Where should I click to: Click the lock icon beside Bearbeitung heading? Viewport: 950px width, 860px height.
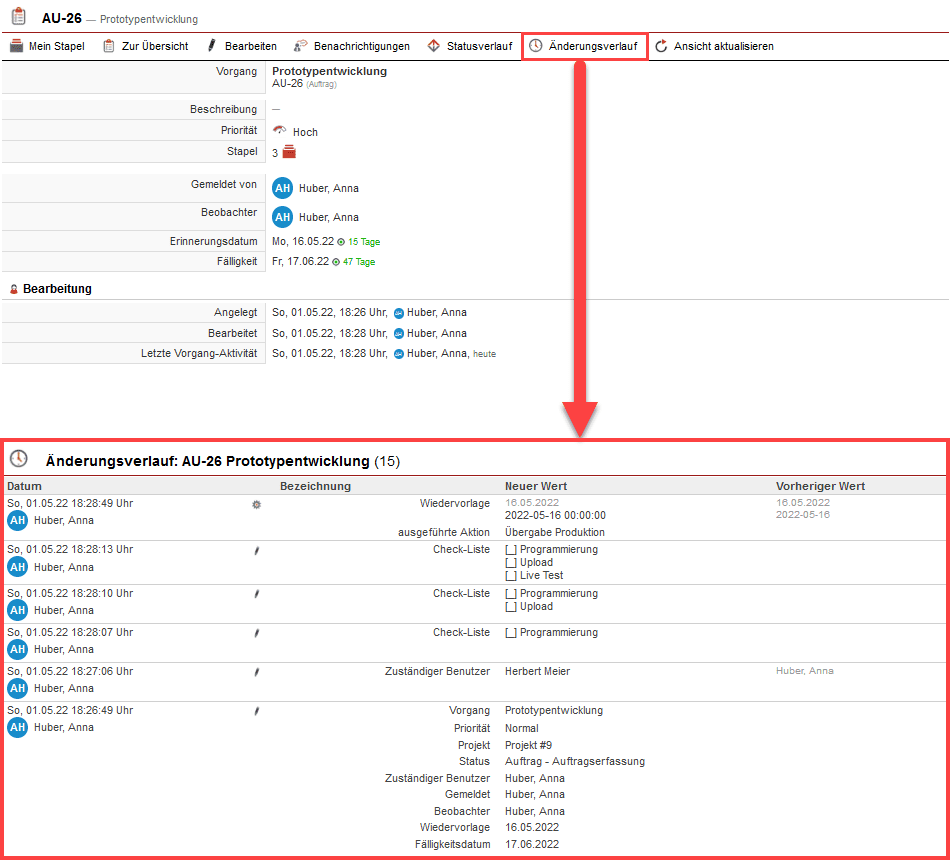(x=13, y=289)
